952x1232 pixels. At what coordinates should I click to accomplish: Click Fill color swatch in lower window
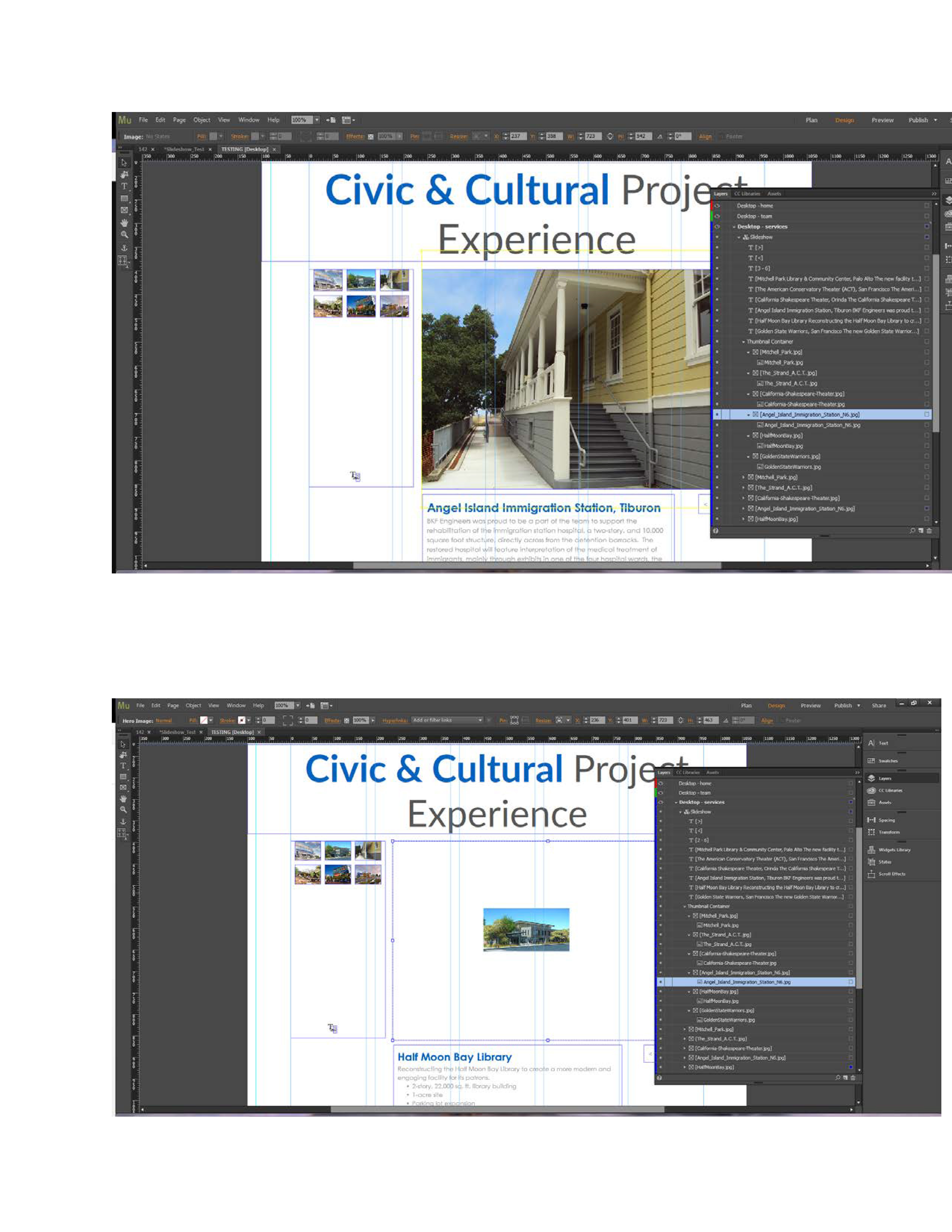[x=204, y=720]
